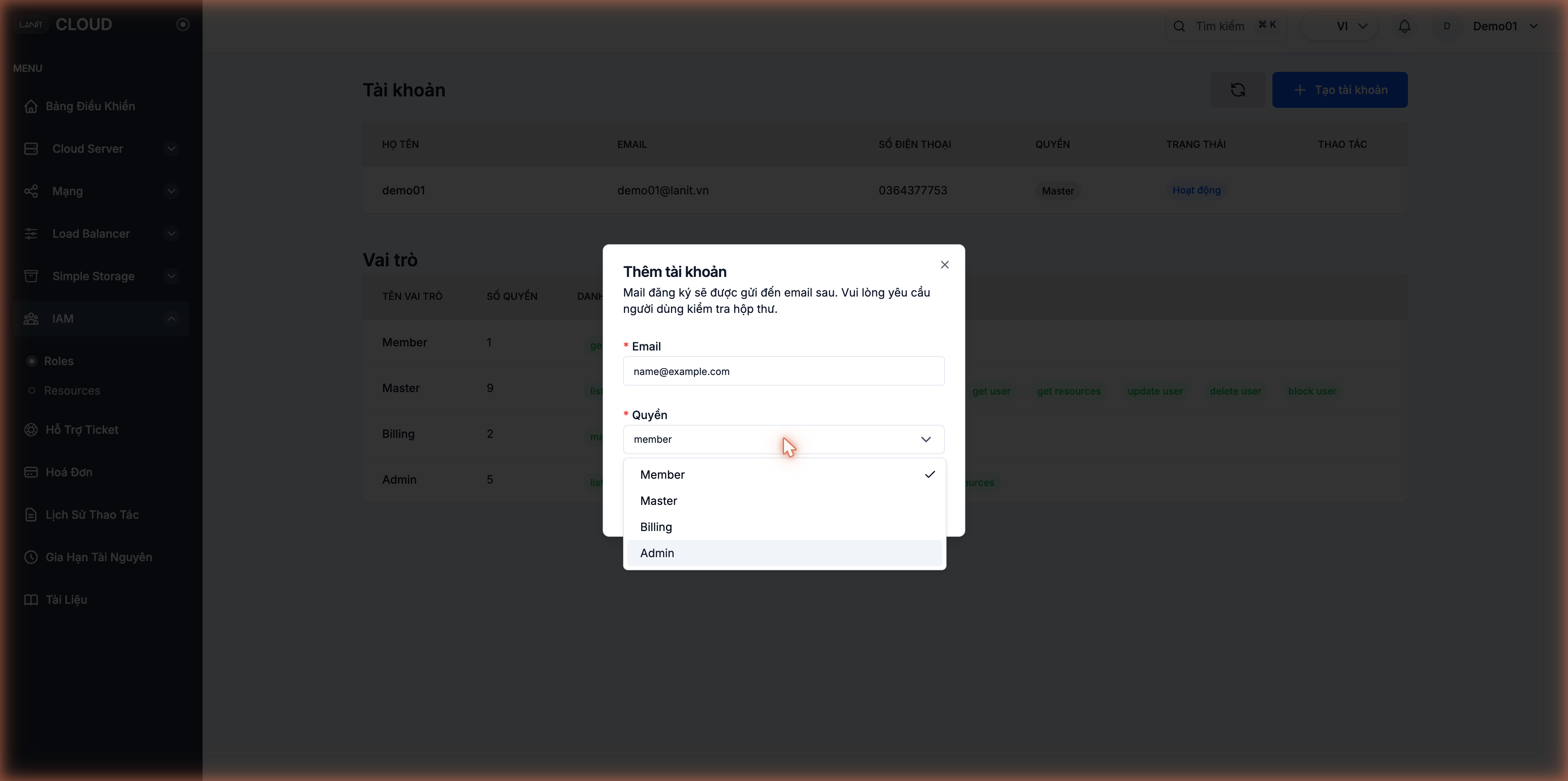Click the Quyền dropdown arrow

click(x=926, y=440)
